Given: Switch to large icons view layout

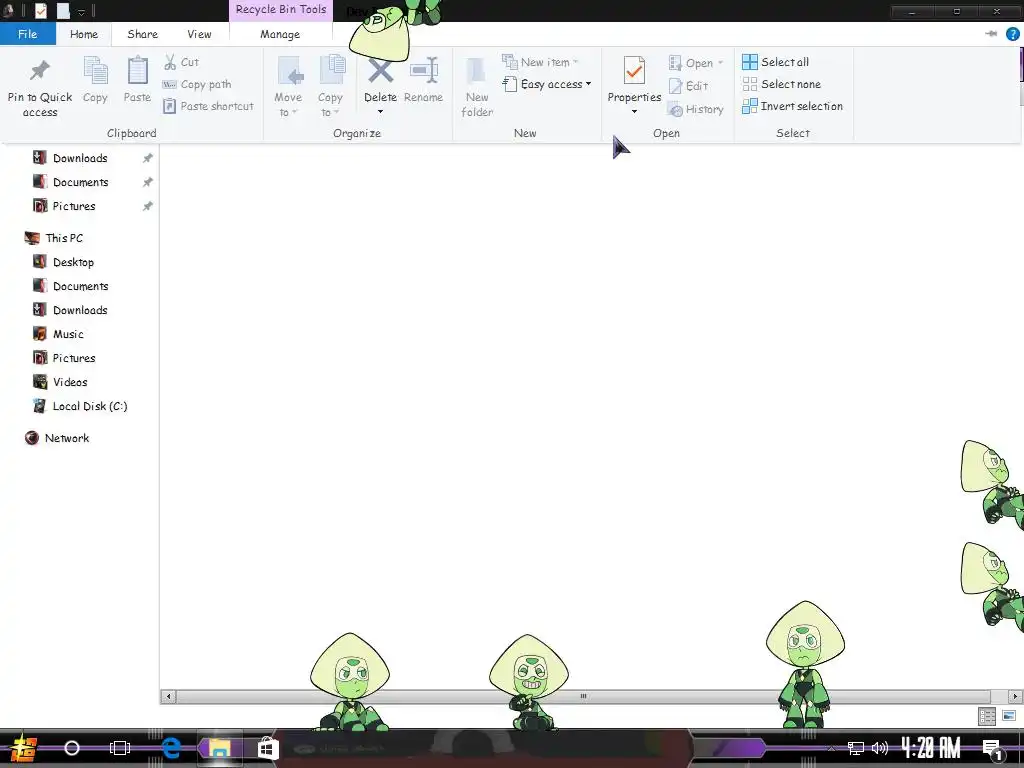Looking at the screenshot, I should [1009, 716].
